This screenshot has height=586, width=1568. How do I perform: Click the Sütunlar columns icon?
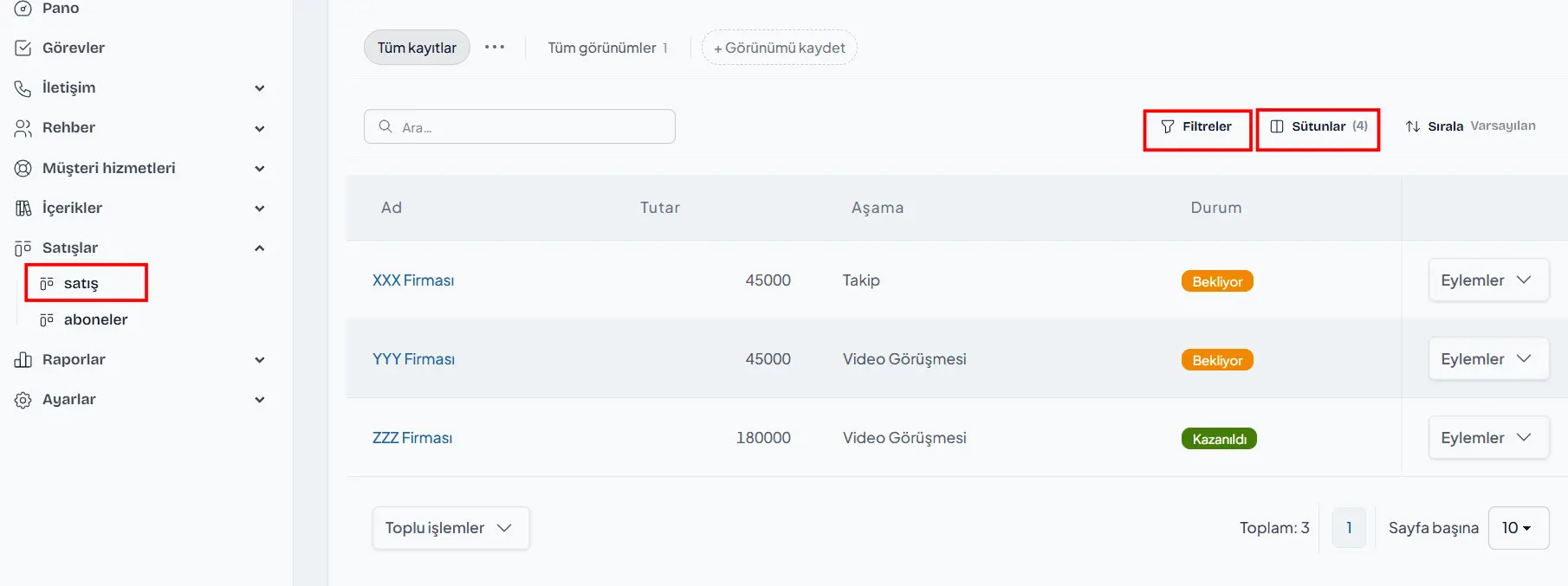[x=1277, y=126]
